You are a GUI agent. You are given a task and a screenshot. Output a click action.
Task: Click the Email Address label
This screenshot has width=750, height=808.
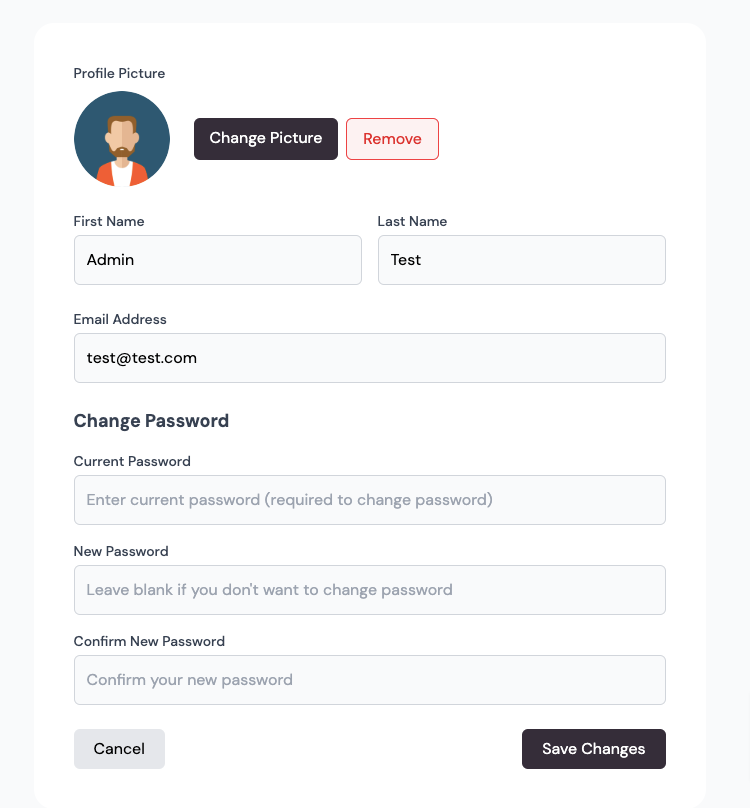tap(120, 319)
